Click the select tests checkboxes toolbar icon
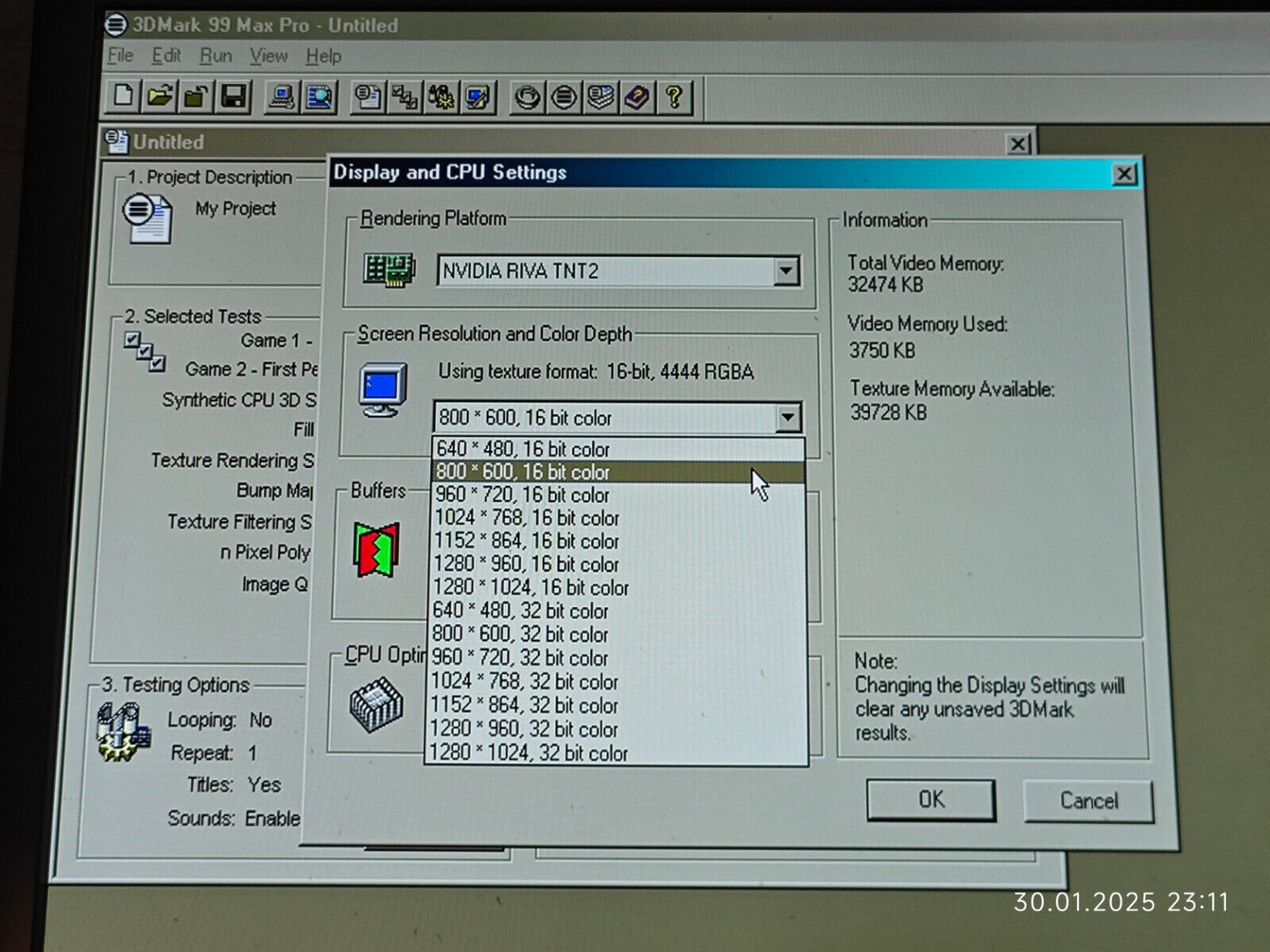 pyautogui.click(x=405, y=98)
